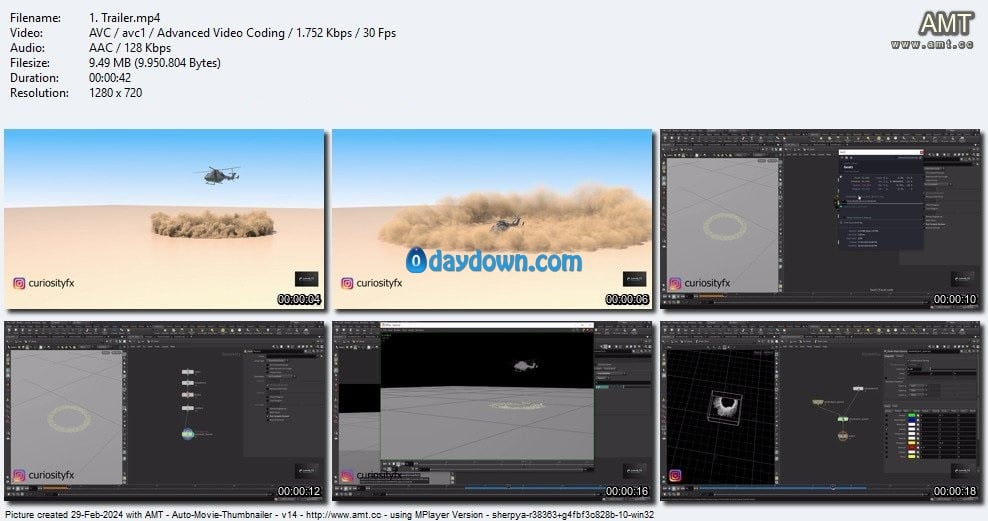Click the video codec line AVC / avc1
Image resolution: width=988 pixels, height=521 pixels.
(243, 33)
